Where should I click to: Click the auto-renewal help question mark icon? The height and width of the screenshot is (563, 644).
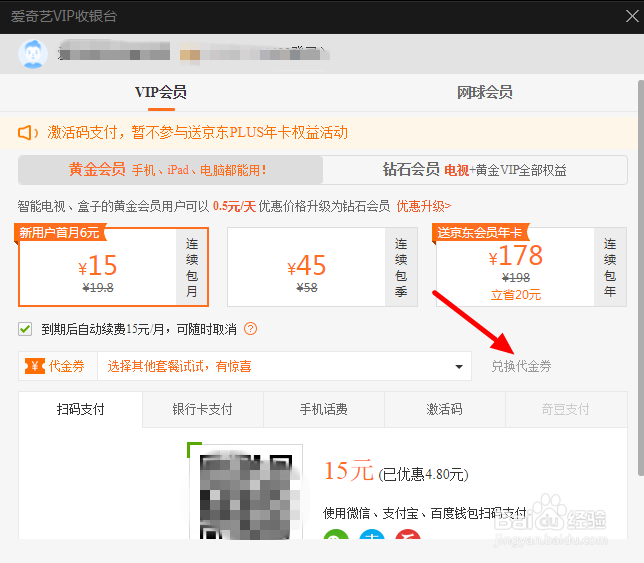tap(251, 329)
